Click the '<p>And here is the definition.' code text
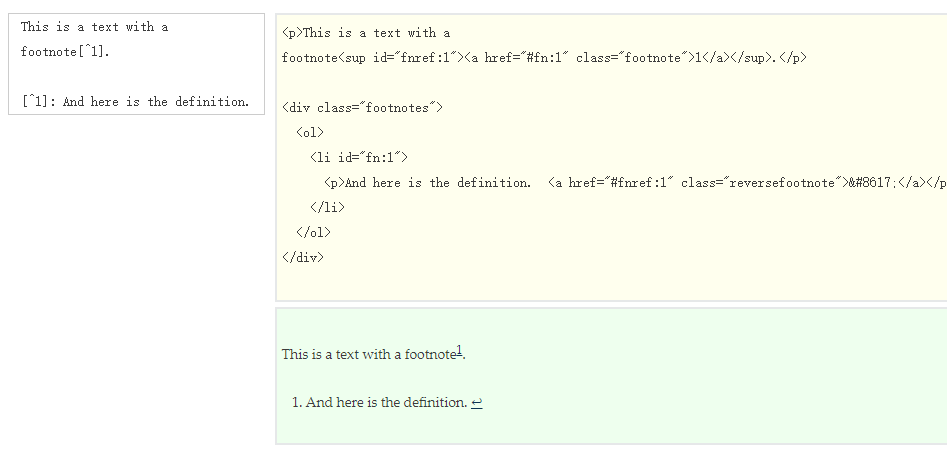The width and height of the screenshot is (947, 454). 427,183
